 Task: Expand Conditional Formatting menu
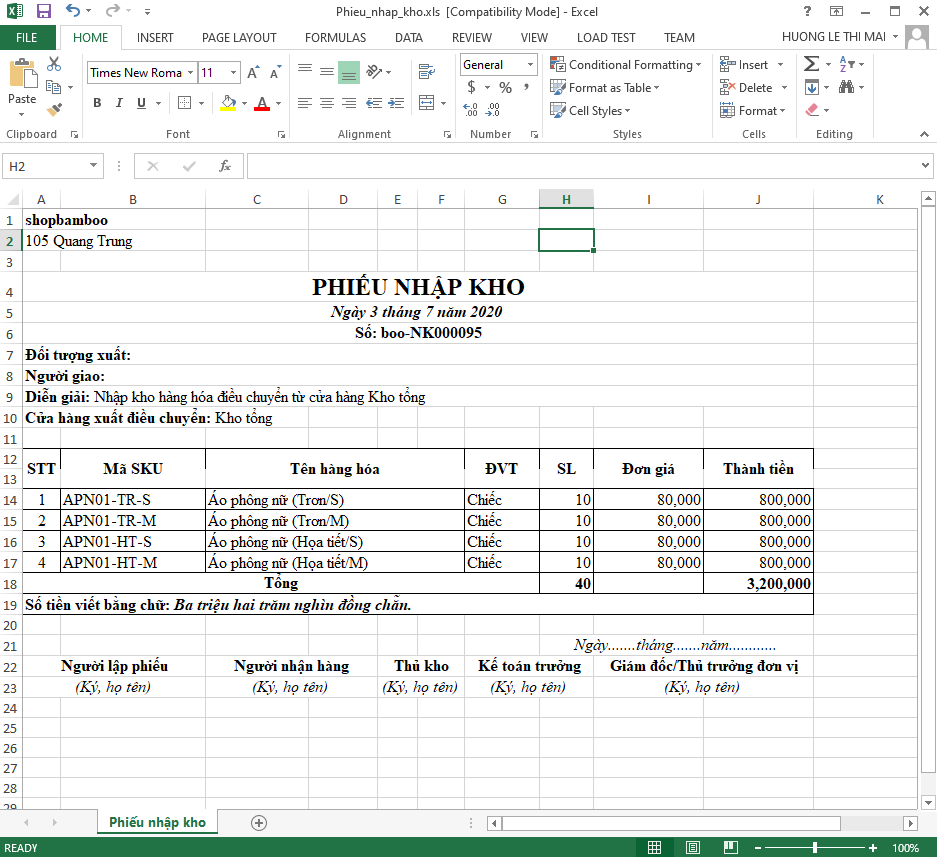pos(625,65)
